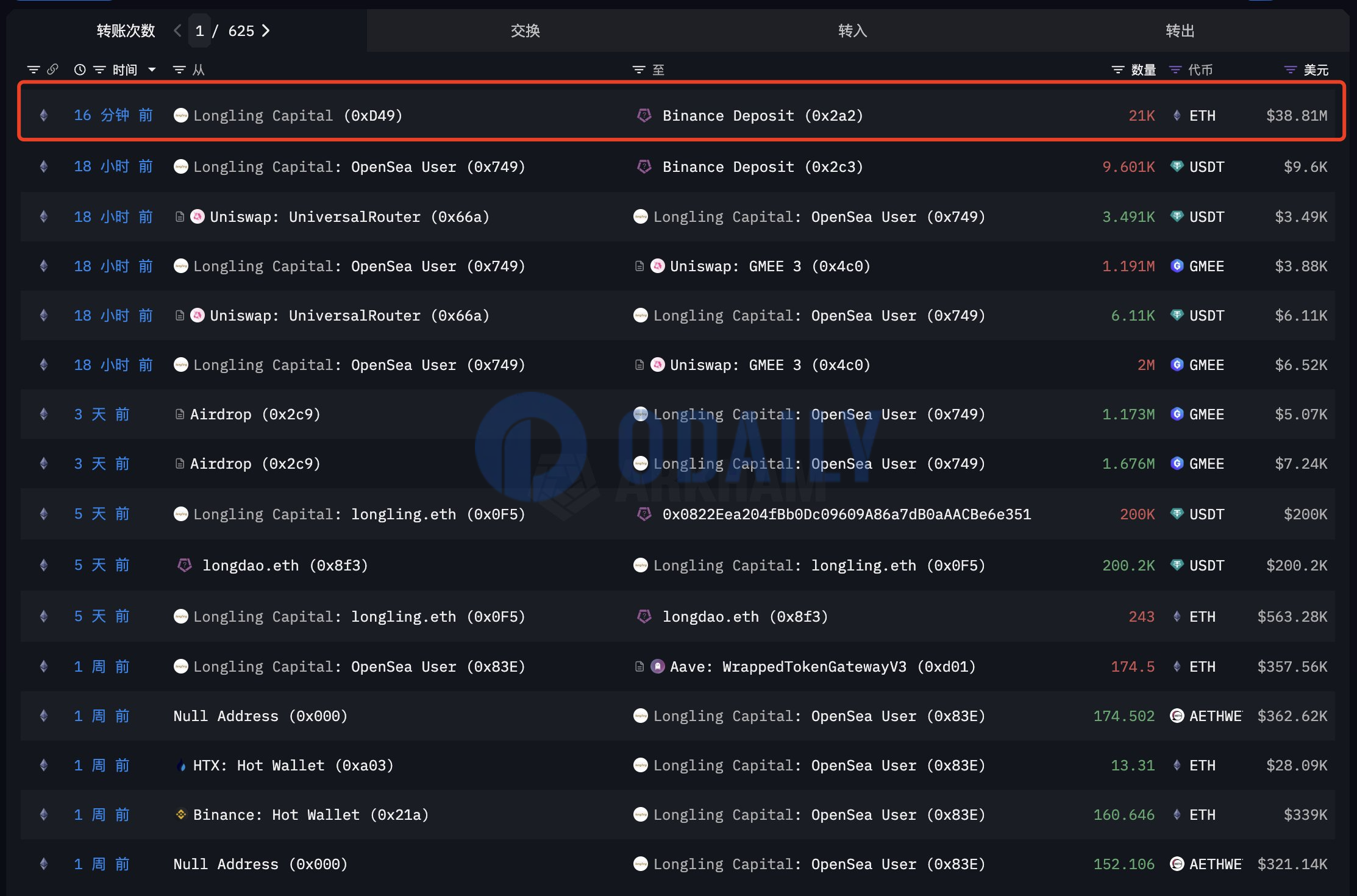
Task: Click GMEE token icon in 2M row
Action: (x=1177, y=364)
